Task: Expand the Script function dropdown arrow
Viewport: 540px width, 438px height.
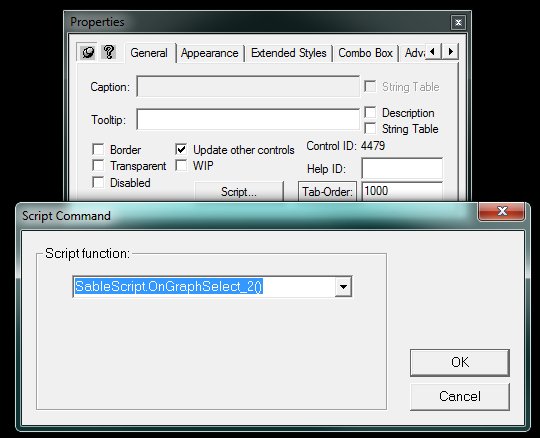Action: pyautogui.click(x=343, y=286)
